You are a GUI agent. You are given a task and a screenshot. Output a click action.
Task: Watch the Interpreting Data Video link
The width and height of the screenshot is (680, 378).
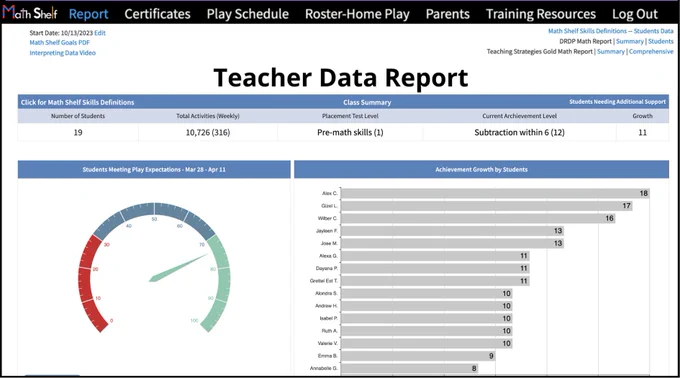[62, 53]
